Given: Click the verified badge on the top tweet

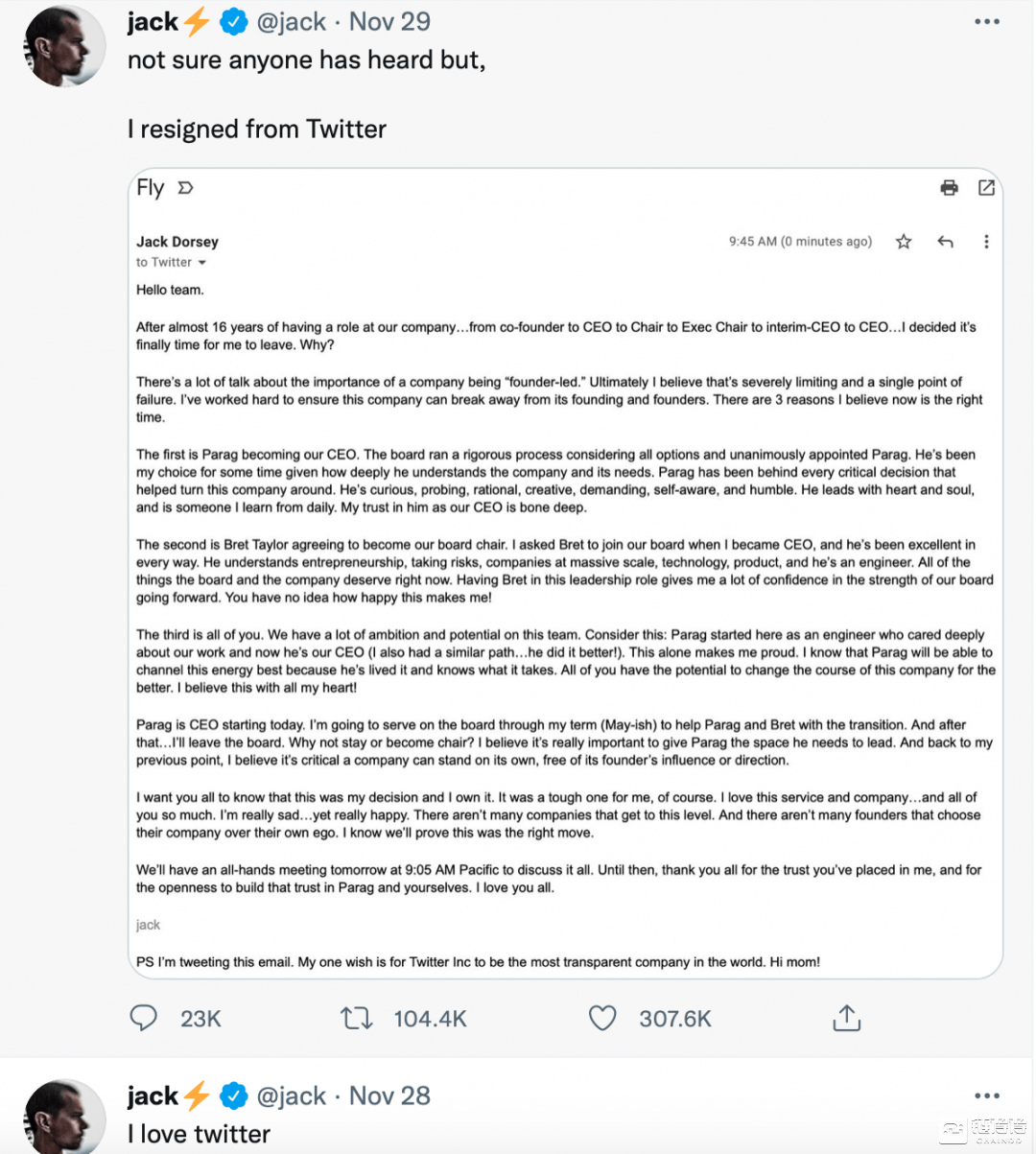Looking at the screenshot, I should (234, 21).
